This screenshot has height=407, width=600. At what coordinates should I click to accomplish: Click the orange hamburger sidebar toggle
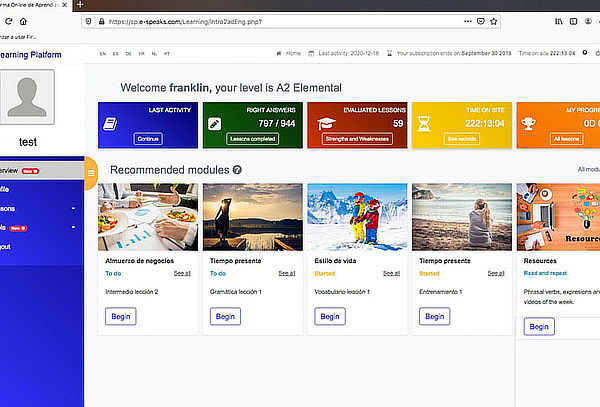point(90,172)
